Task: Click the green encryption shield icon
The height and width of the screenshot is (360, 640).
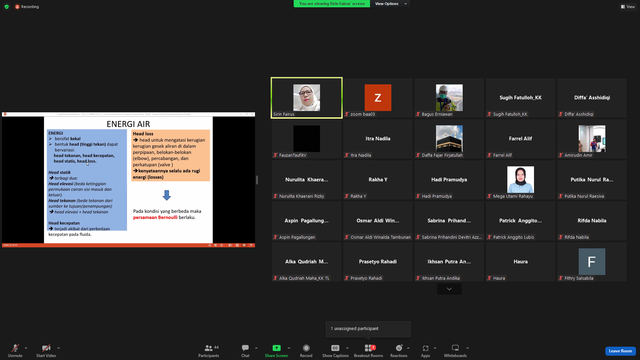Action: pyautogui.click(x=7, y=7)
